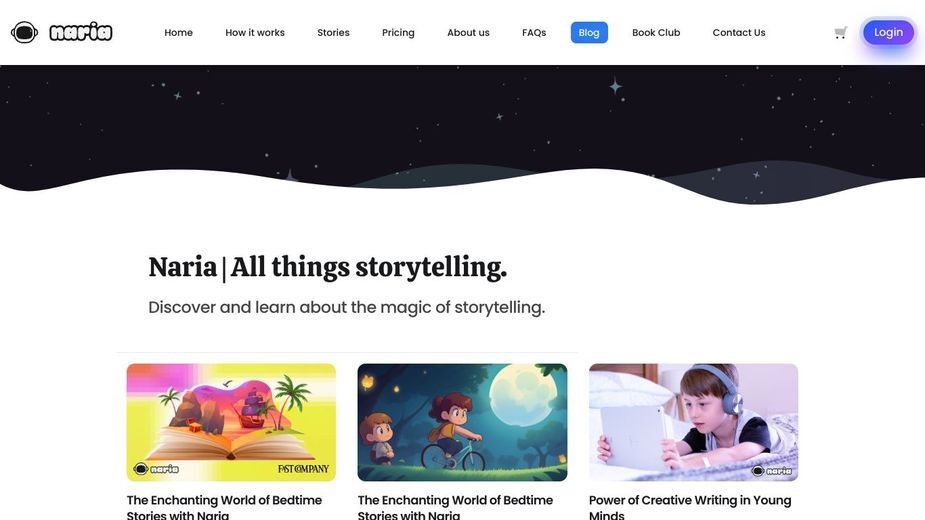This screenshot has width=925, height=520.
Task: Open the Book Club page
Action: pos(656,32)
